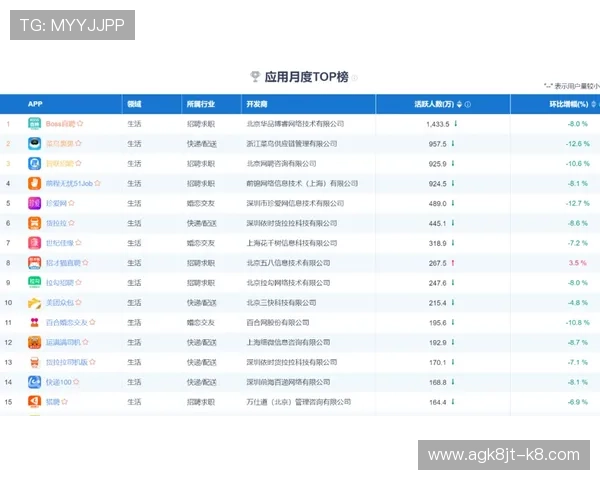Favorite 前程无忧51Job with its star
The height and width of the screenshot is (480, 600).
98,183
